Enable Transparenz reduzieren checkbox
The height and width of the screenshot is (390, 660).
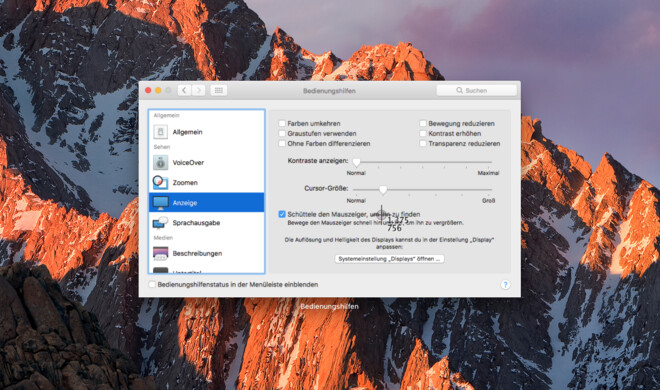(423, 143)
